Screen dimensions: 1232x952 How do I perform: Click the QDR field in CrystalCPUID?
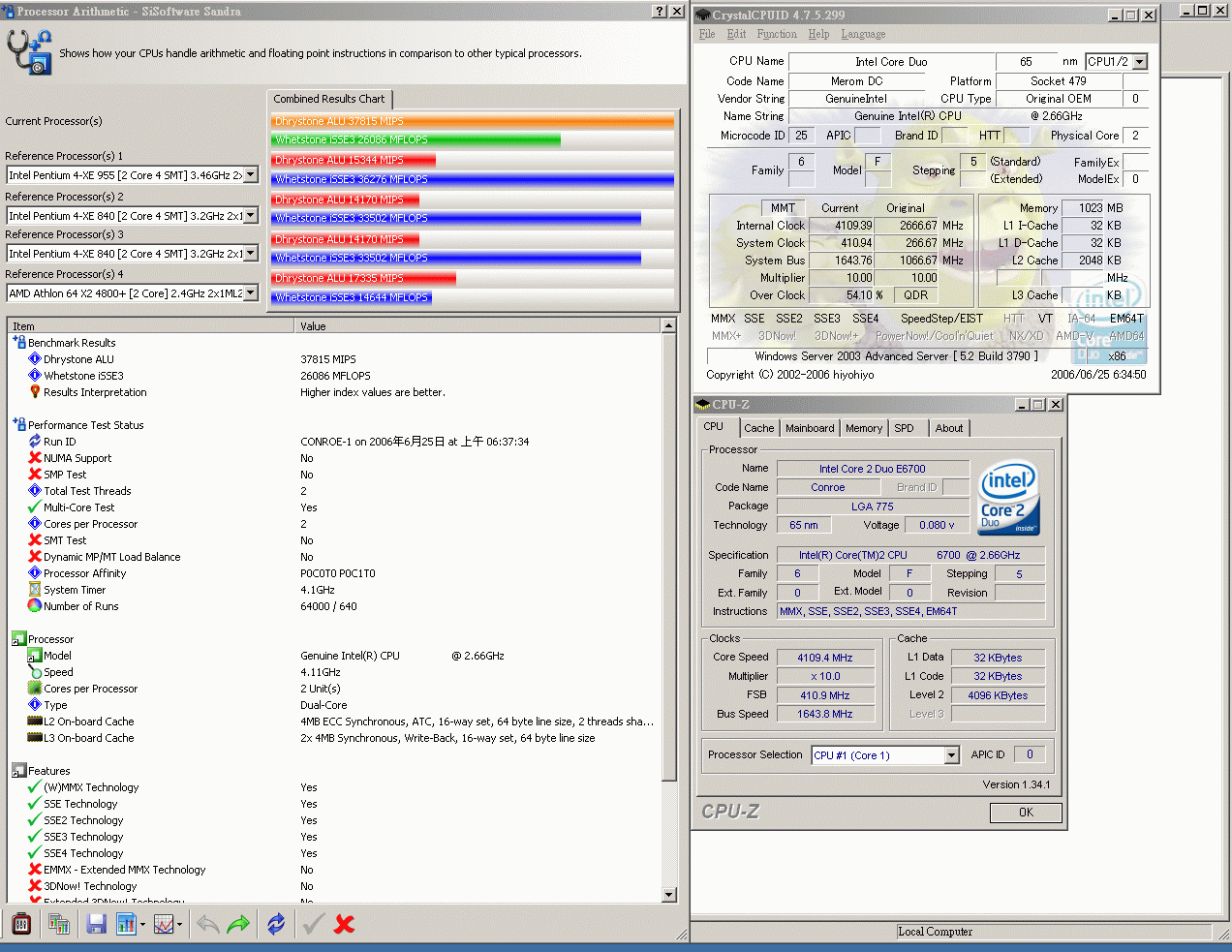coord(915,295)
